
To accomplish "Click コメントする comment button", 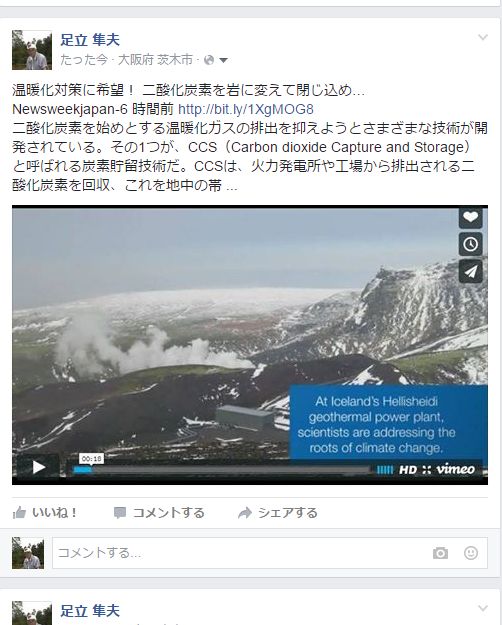I will pos(159,513).
